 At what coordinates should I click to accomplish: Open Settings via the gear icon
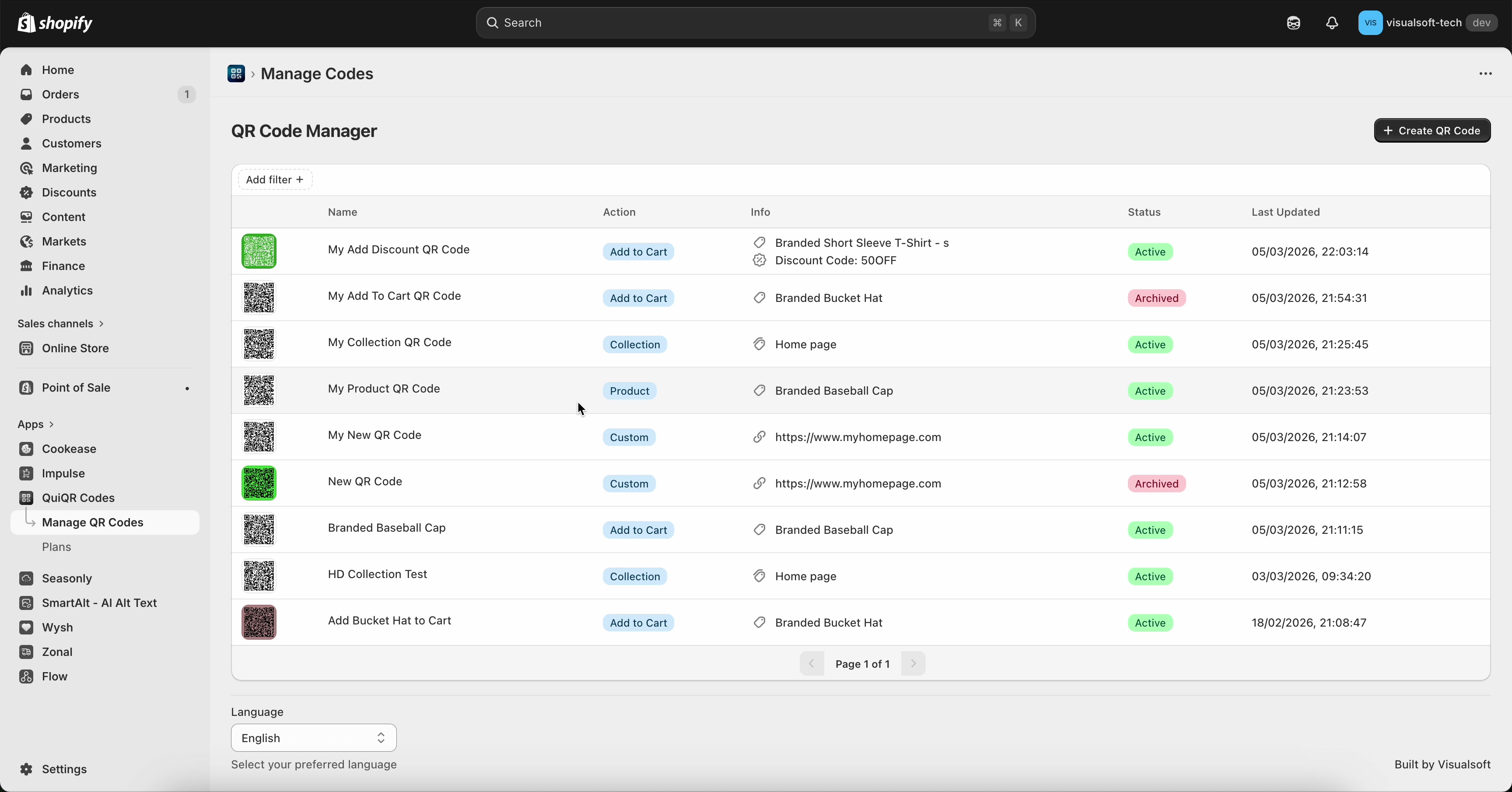27,769
